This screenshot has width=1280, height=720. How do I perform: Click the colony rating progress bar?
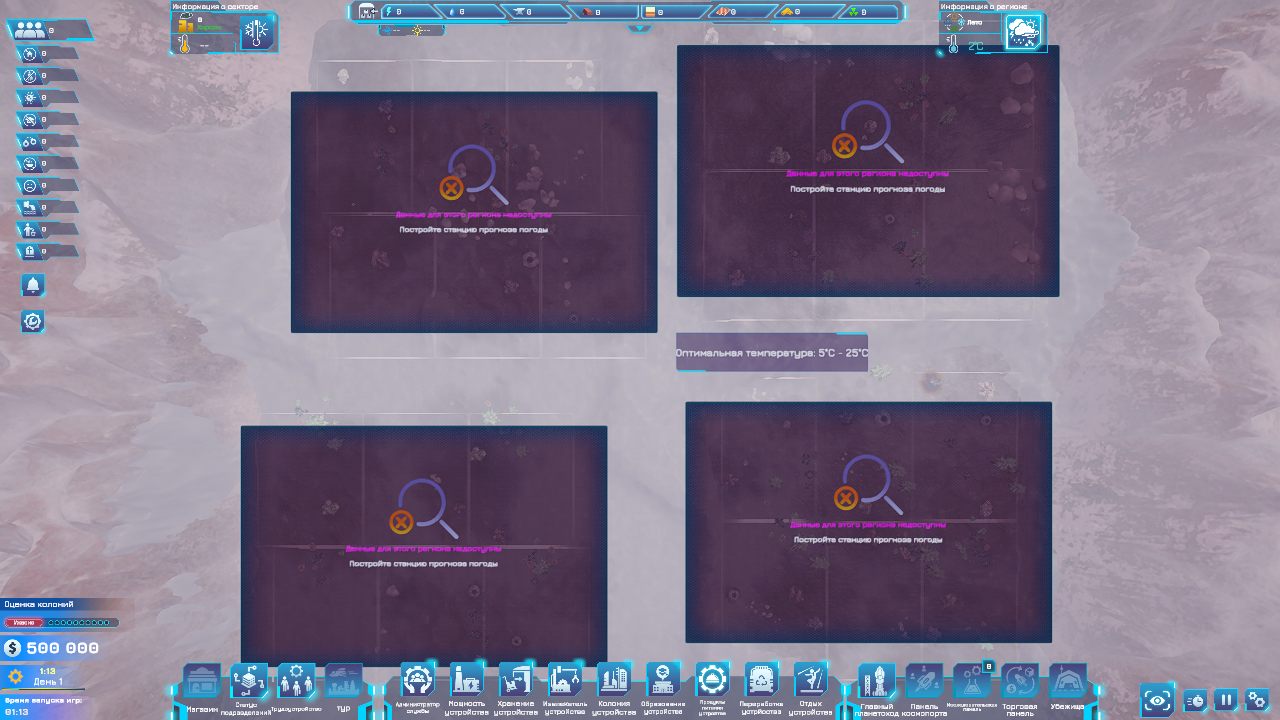(x=62, y=622)
